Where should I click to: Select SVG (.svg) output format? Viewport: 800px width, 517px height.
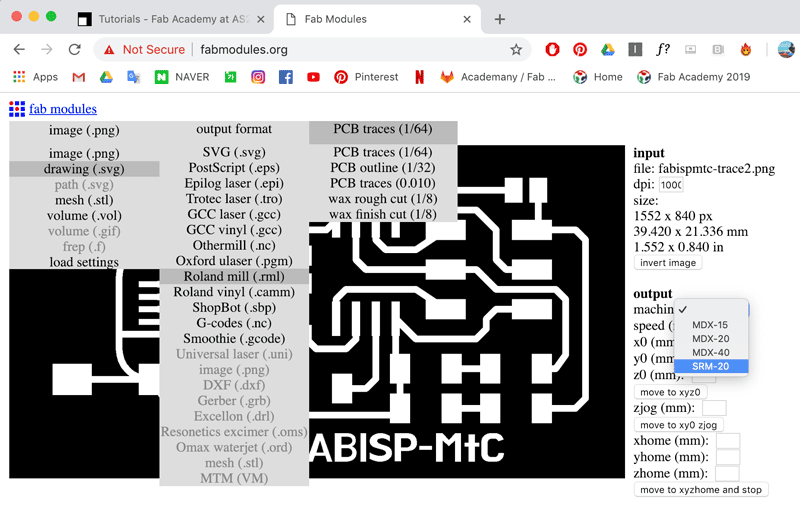coord(234,152)
